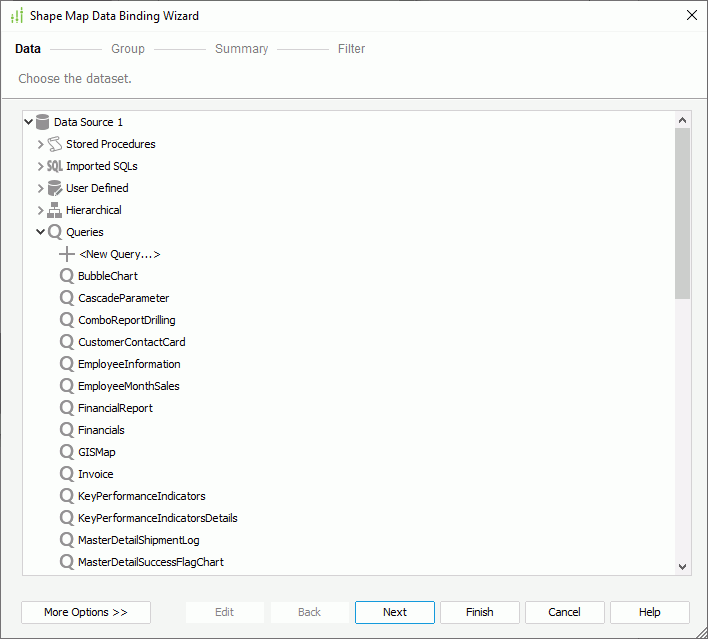Click the scrollbar down arrow

click(x=682, y=567)
